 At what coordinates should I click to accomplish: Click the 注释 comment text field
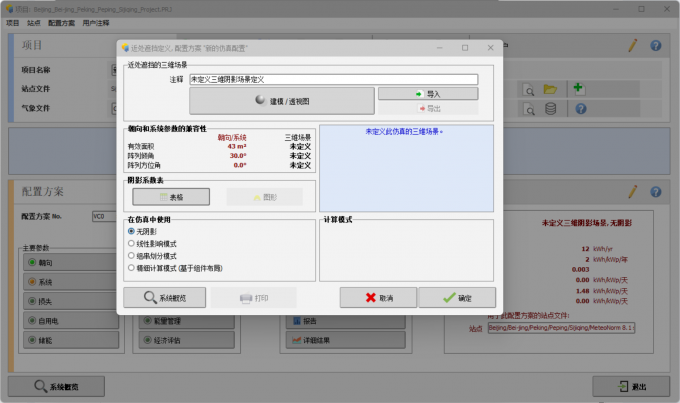click(333, 79)
